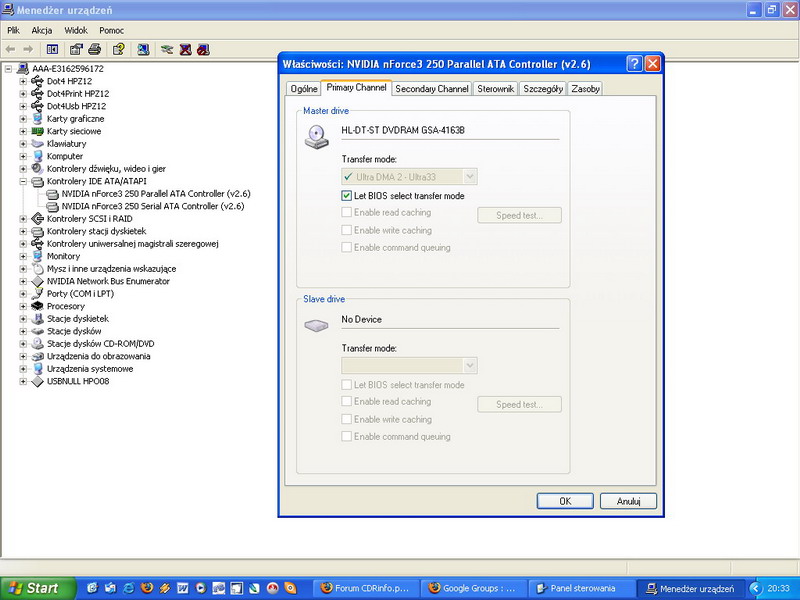Screen dimensions: 800x600
Task: Select the Karty sieciowe network card icon
Action: (x=37, y=131)
